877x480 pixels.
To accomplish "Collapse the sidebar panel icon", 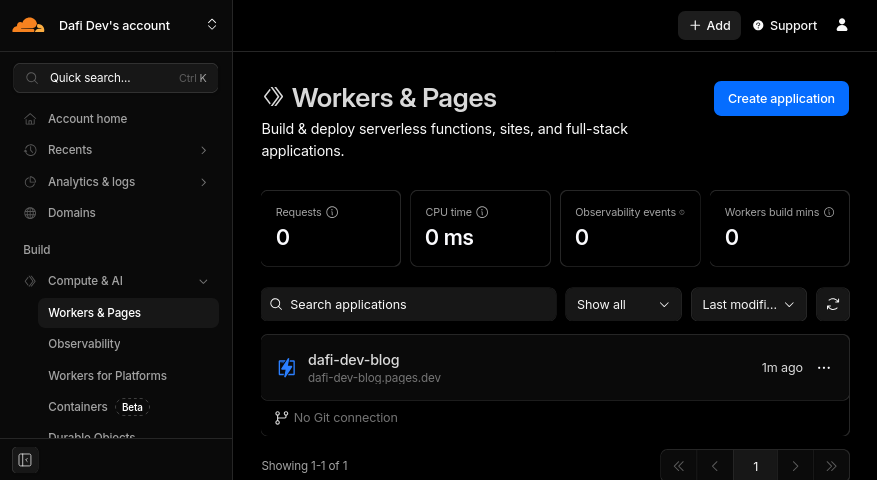I will 25,460.
